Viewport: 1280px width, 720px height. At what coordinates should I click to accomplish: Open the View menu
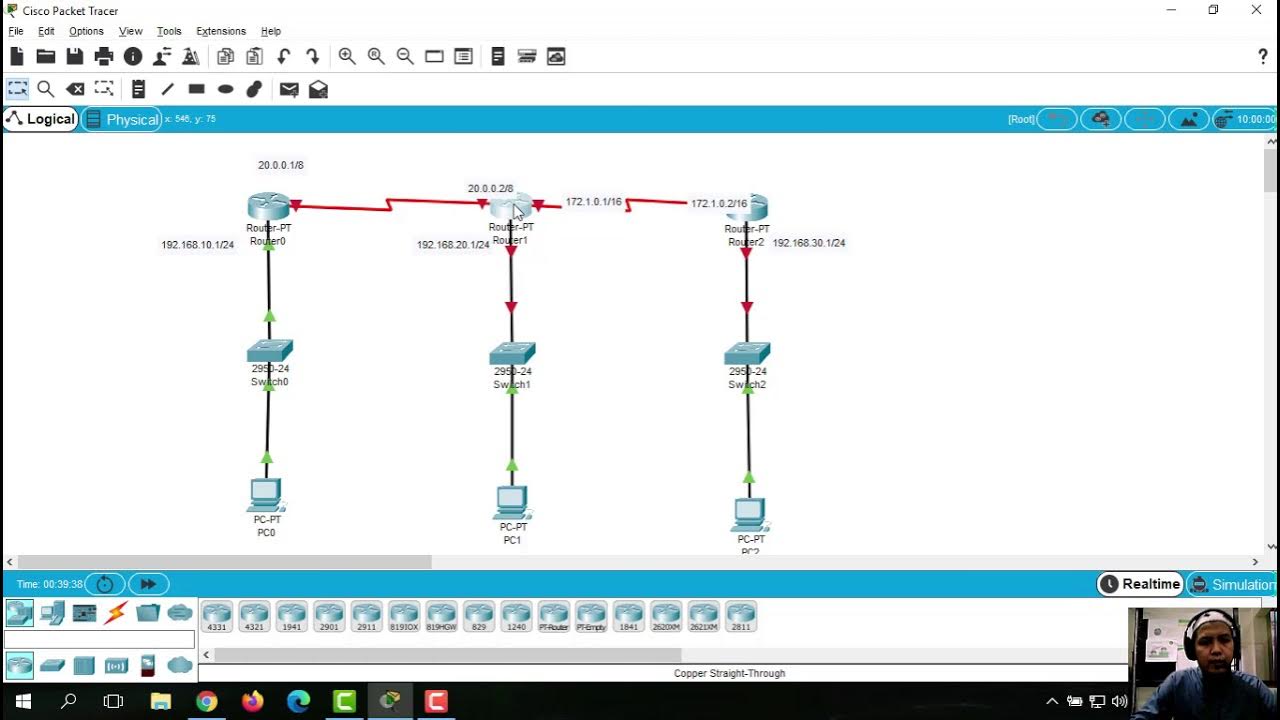[130, 31]
